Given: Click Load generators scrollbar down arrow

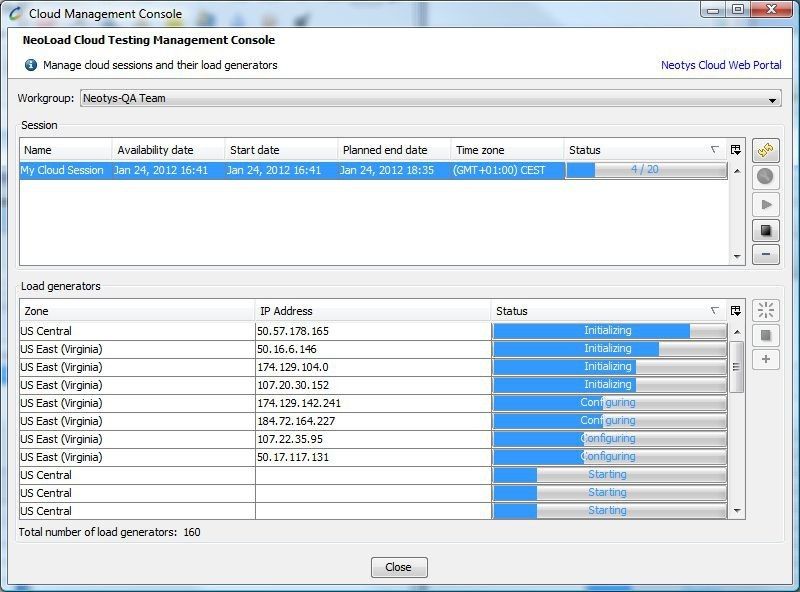Looking at the screenshot, I should click(x=737, y=511).
